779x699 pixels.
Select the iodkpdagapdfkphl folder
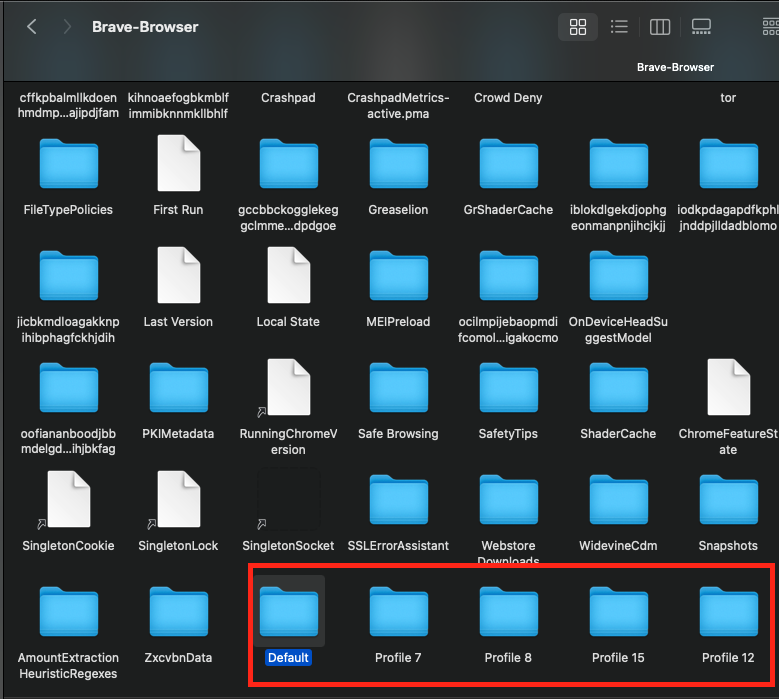coord(728,164)
